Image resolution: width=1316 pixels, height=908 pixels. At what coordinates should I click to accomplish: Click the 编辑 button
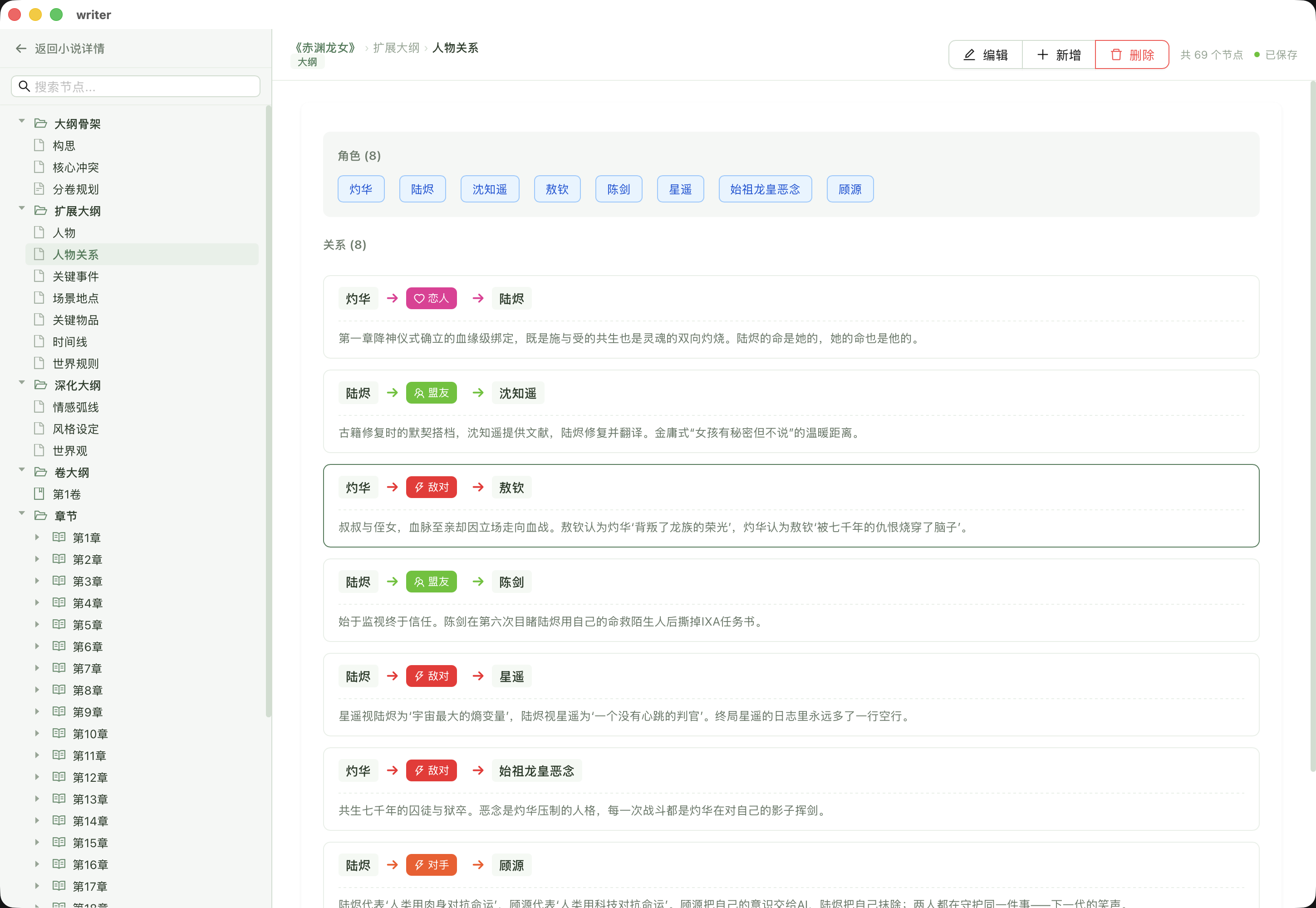(x=986, y=54)
